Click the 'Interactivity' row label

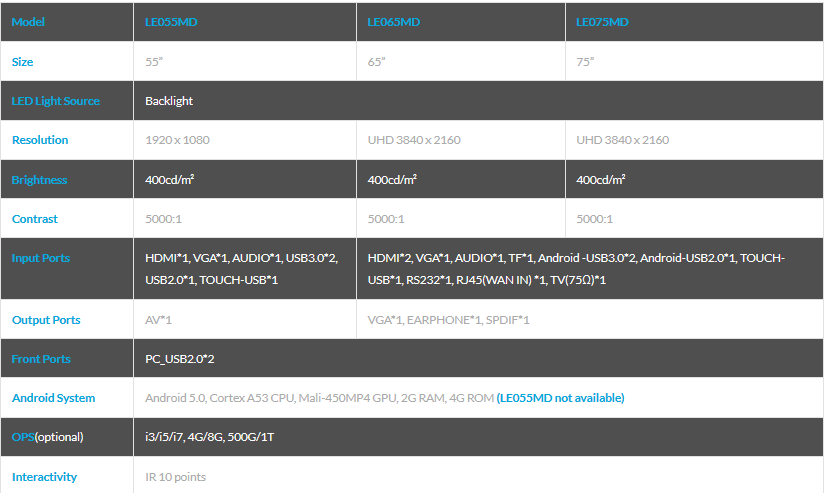coord(44,477)
